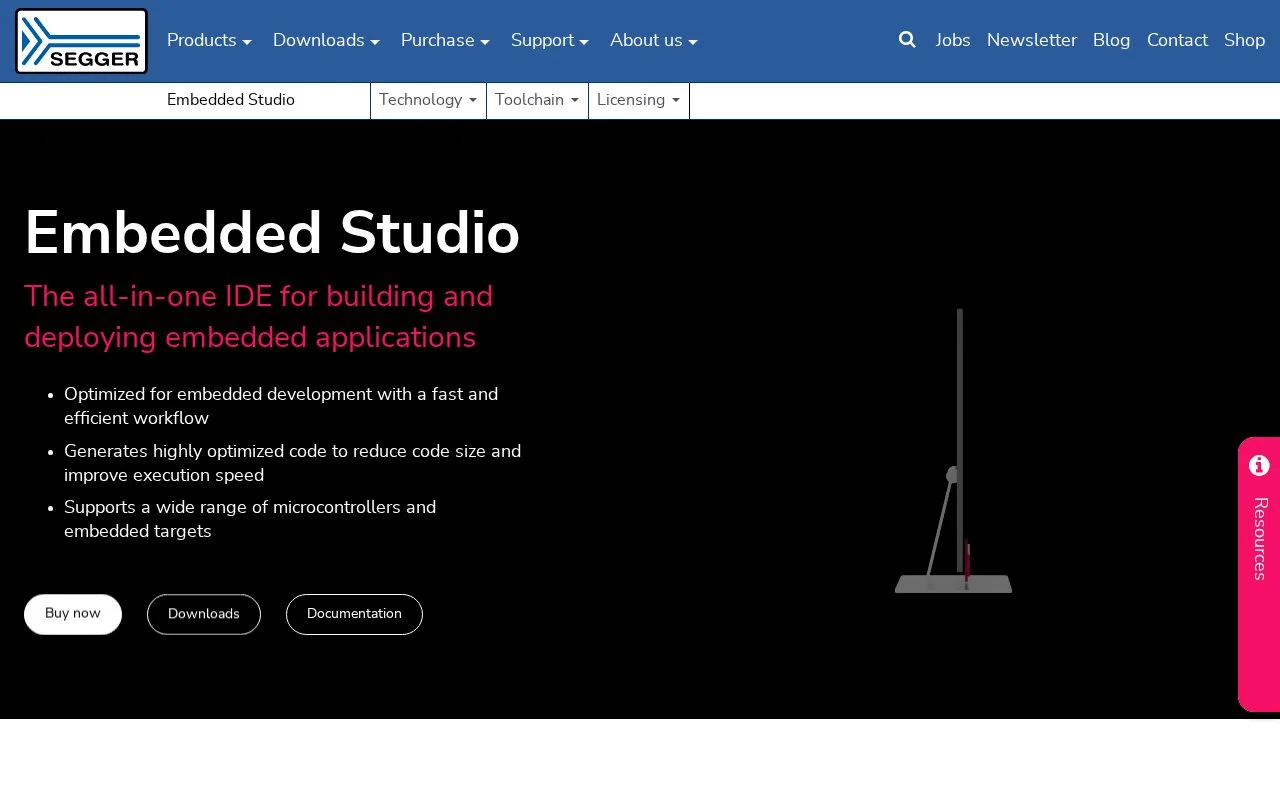Click the 'The all-in-one IDE' tagline
Screen dimensions: 1280x800
coord(259,317)
